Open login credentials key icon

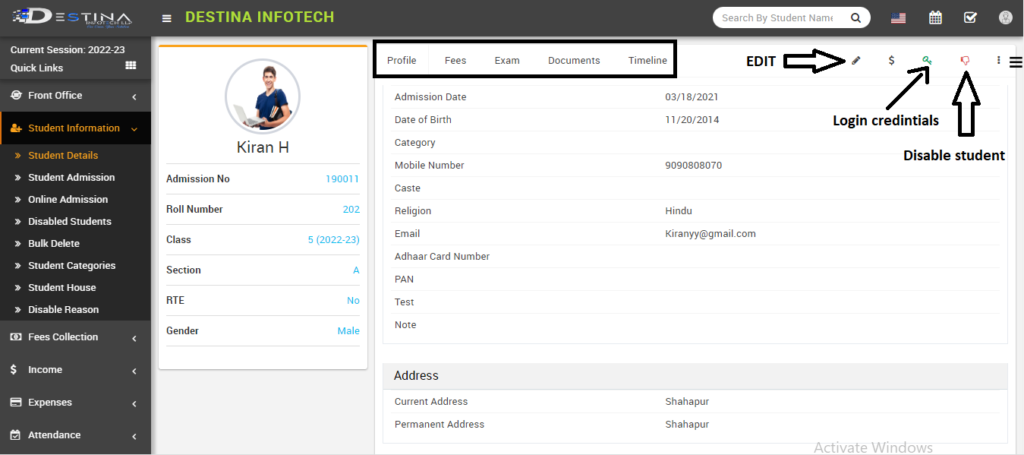tap(927, 61)
